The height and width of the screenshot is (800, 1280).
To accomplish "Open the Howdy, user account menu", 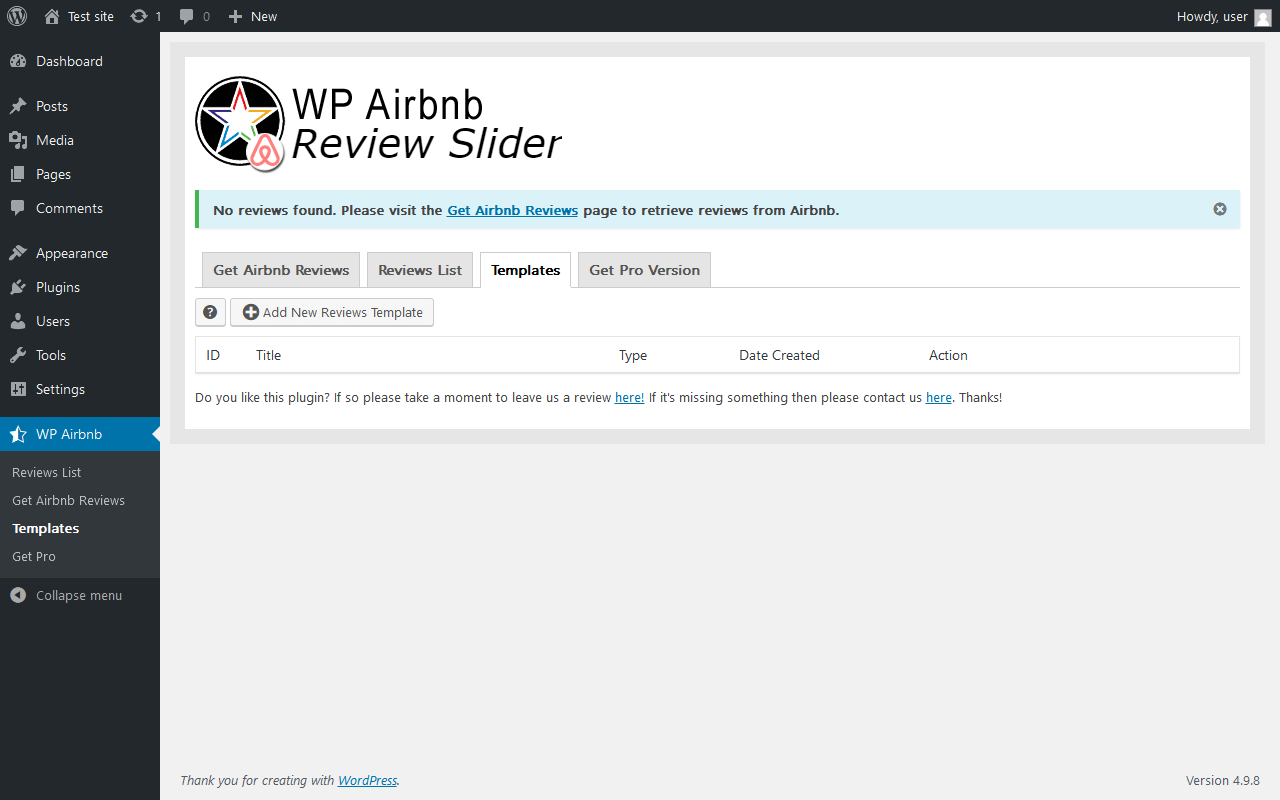I will point(1224,16).
